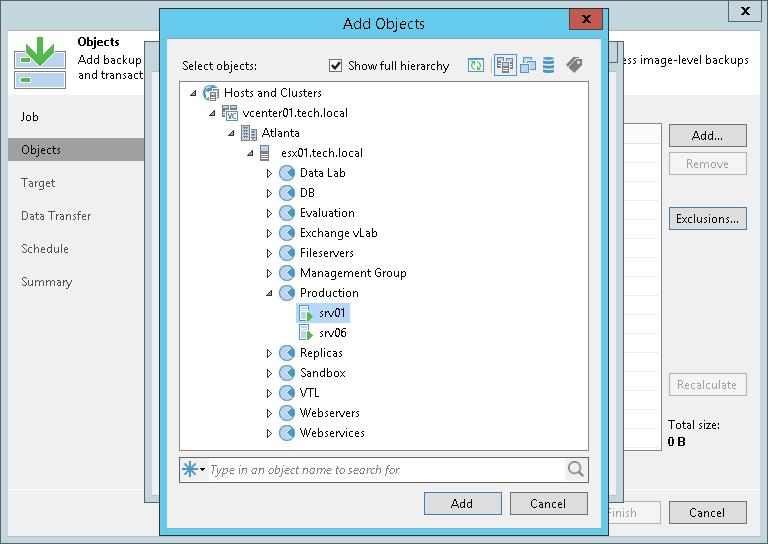
Task: Click the VTL resource pool icon
Action: tap(287, 393)
